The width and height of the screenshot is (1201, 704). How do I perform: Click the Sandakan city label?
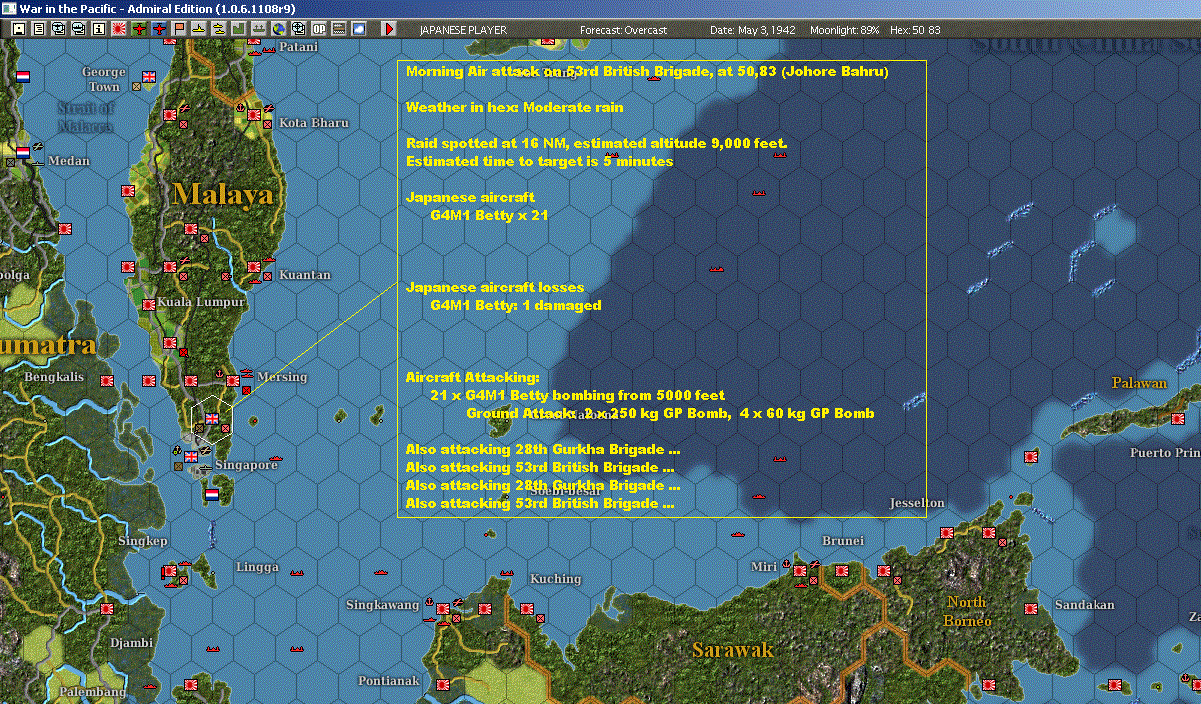pyautogui.click(x=1084, y=605)
